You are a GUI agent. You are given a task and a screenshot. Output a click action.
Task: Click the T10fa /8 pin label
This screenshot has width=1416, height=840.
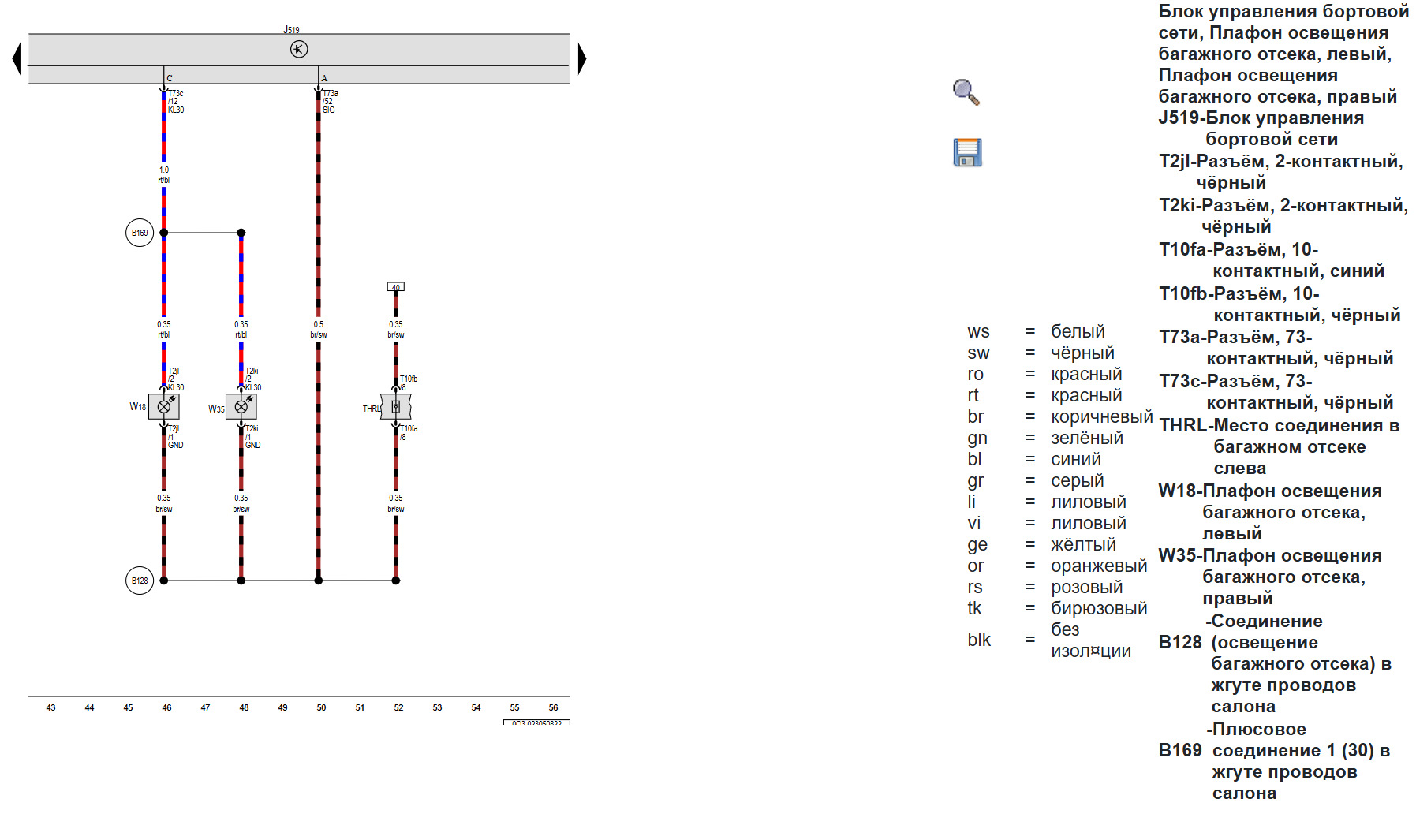tap(408, 433)
